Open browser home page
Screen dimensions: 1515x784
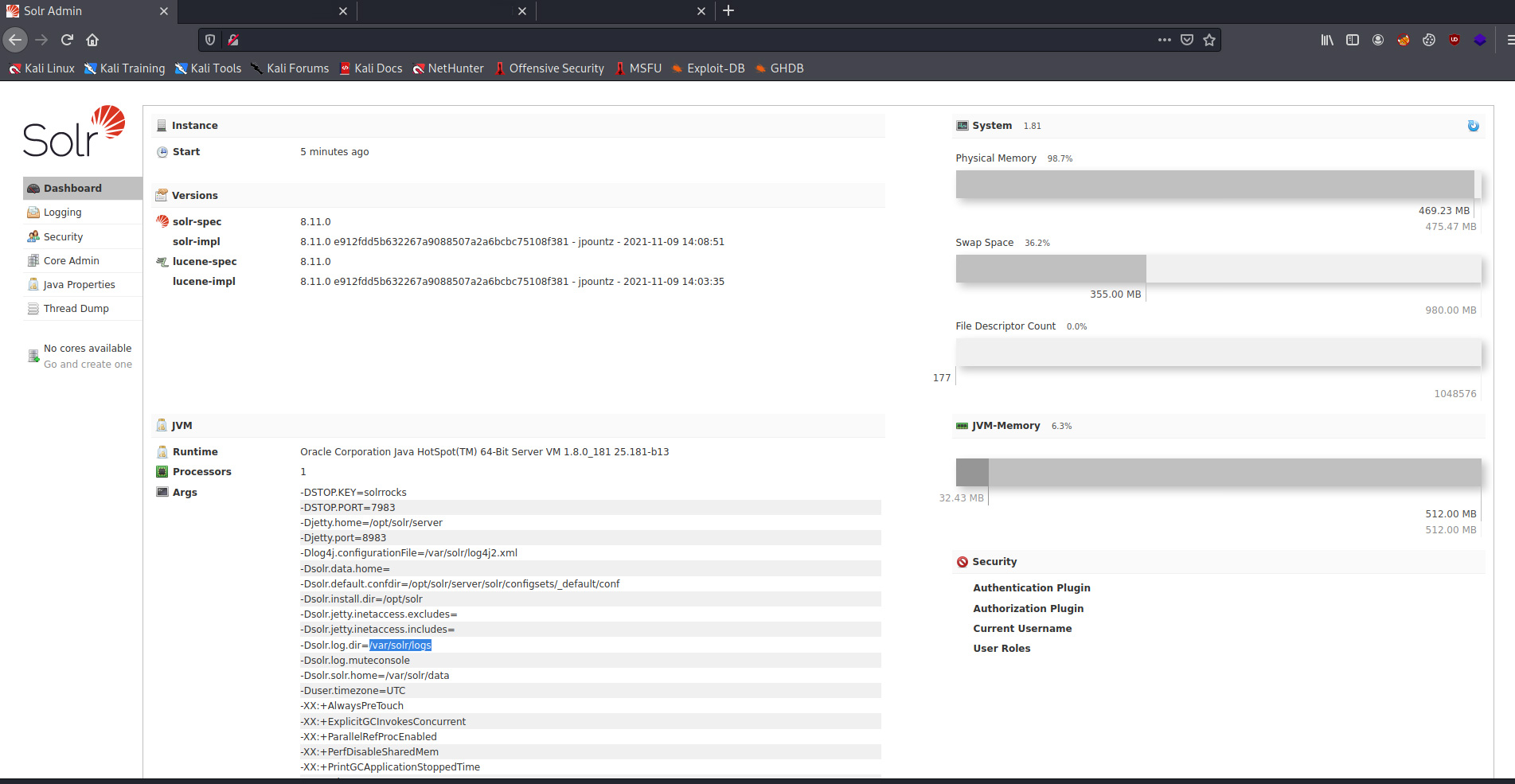pyautogui.click(x=92, y=40)
